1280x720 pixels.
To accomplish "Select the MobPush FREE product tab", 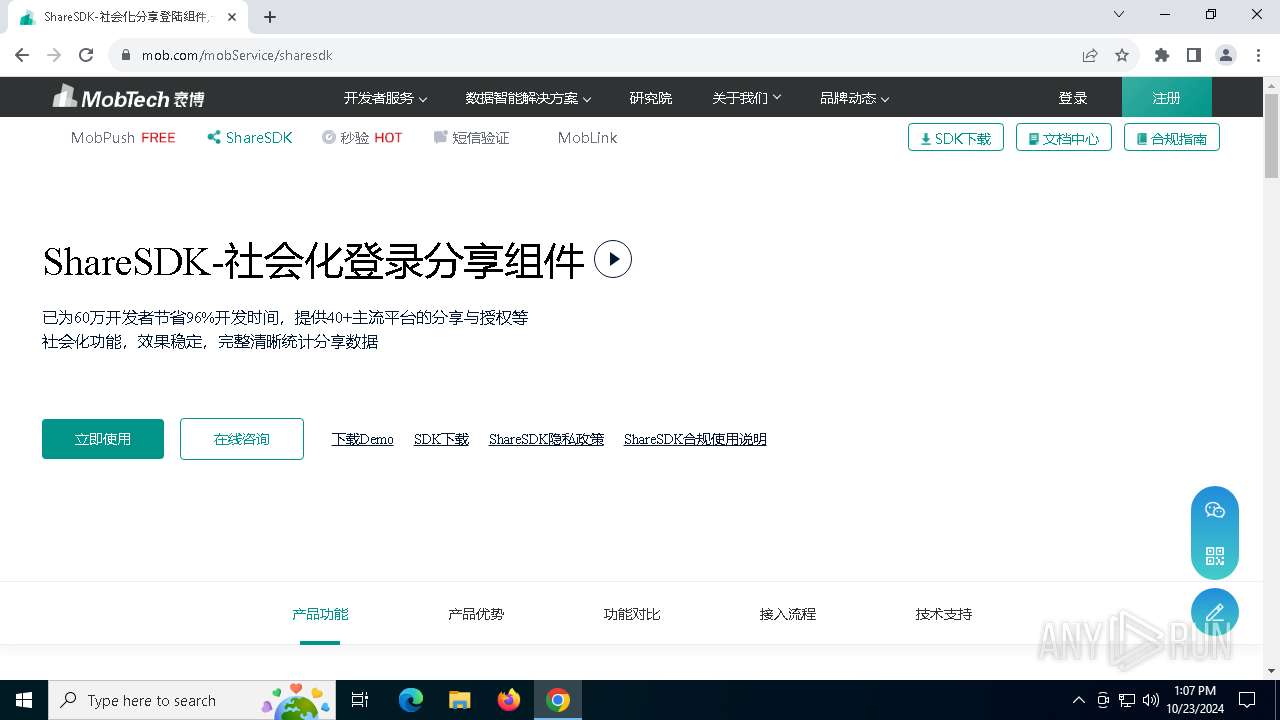I will (123, 138).
